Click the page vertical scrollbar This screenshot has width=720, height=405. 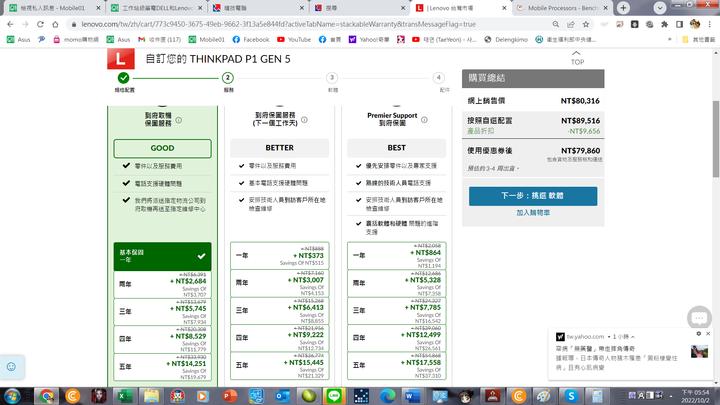point(716,138)
